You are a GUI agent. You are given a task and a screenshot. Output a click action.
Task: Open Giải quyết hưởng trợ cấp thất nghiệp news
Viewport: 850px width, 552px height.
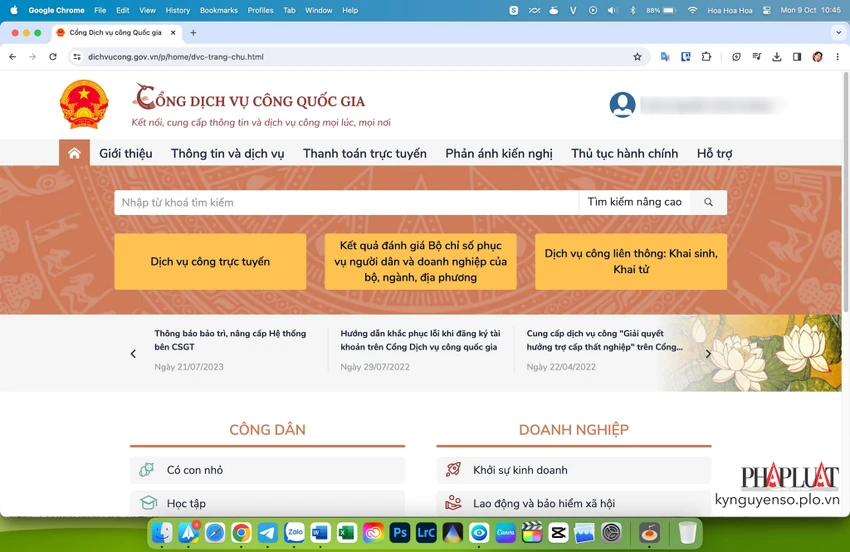[x=604, y=340]
